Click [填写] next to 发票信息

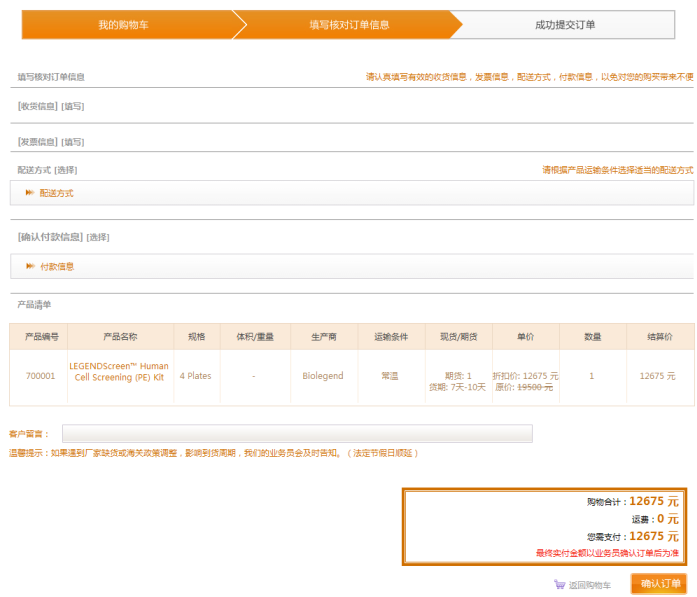point(73,142)
